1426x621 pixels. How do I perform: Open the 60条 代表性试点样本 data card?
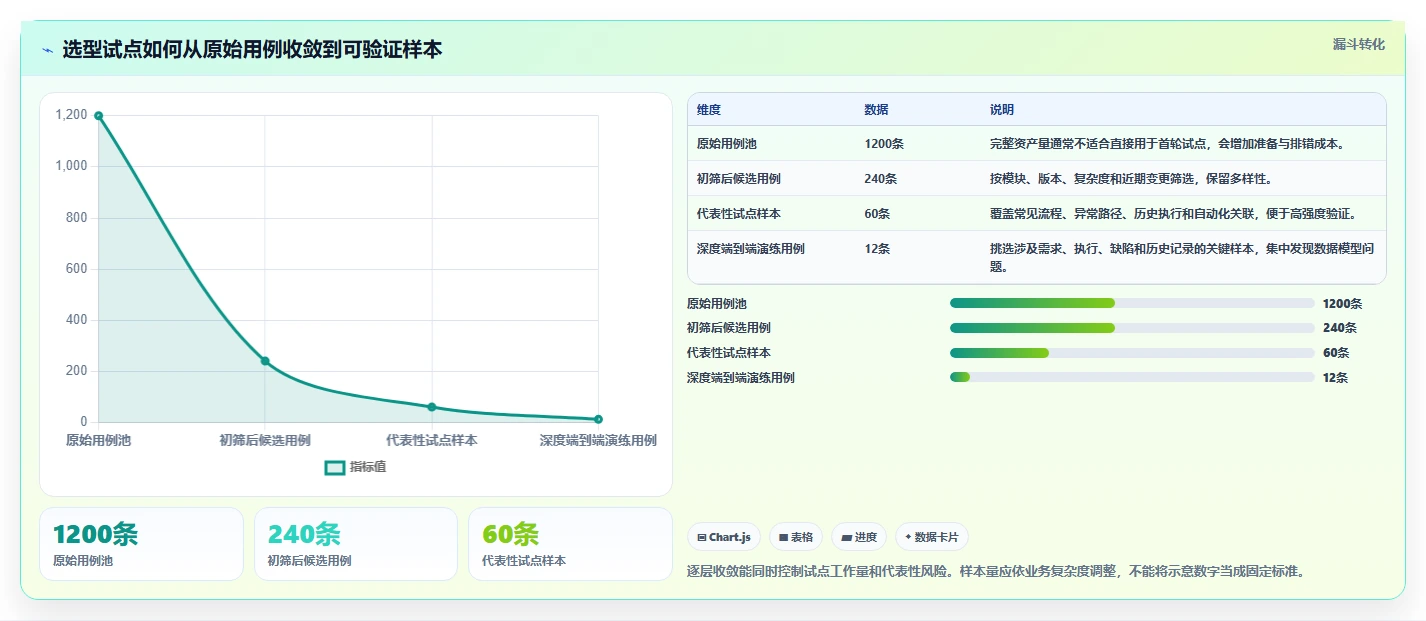coord(570,544)
